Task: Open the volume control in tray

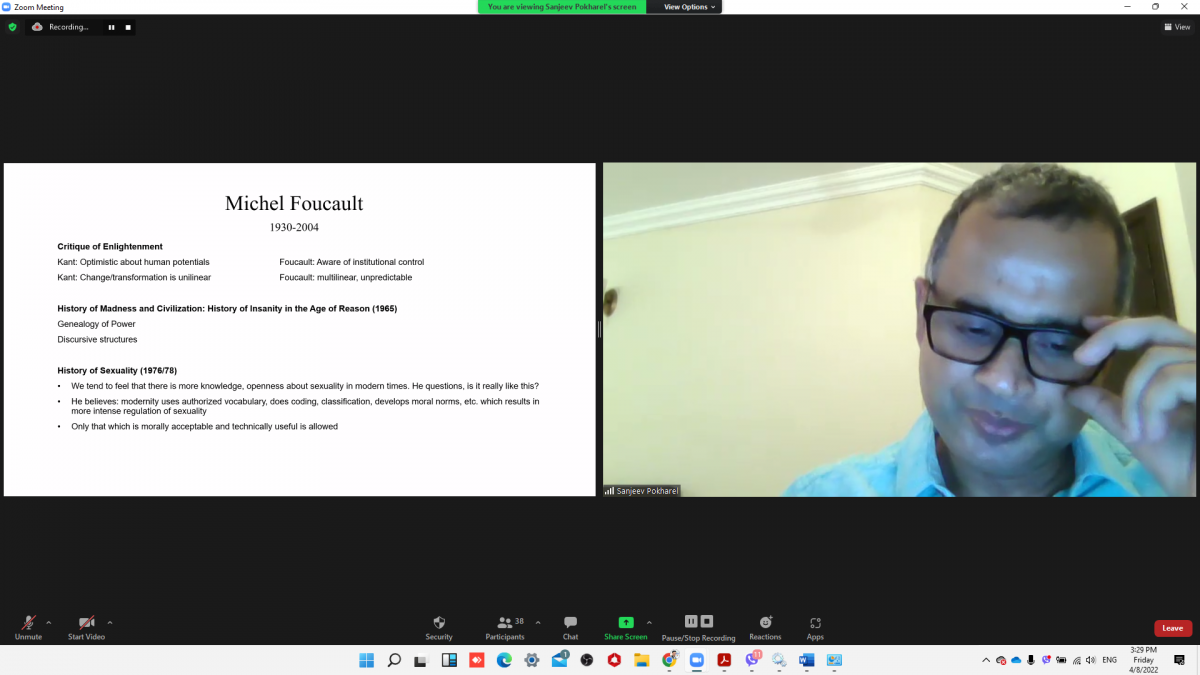Action: [x=1089, y=660]
